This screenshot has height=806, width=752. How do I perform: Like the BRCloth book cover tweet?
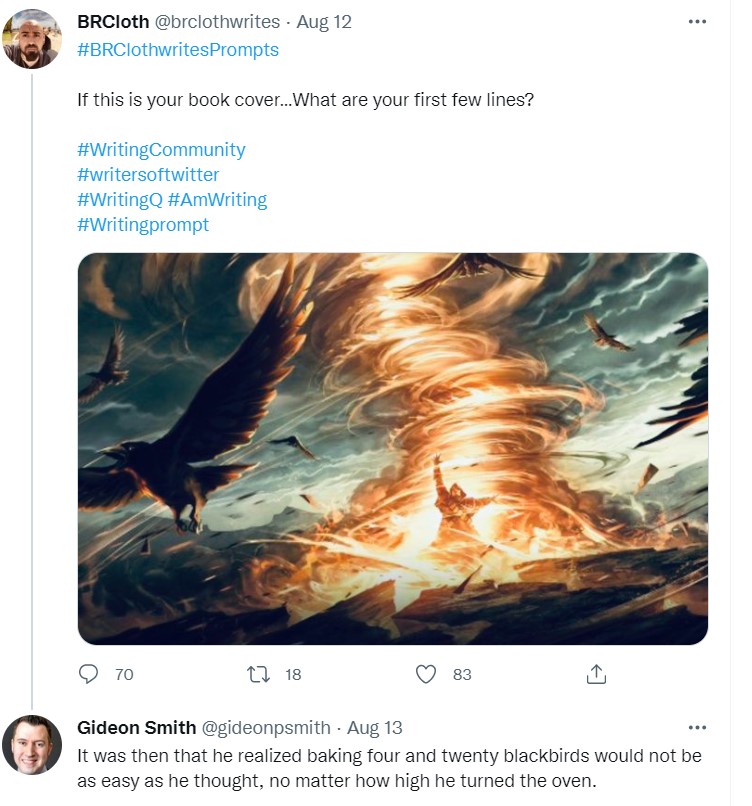click(x=427, y=674)
